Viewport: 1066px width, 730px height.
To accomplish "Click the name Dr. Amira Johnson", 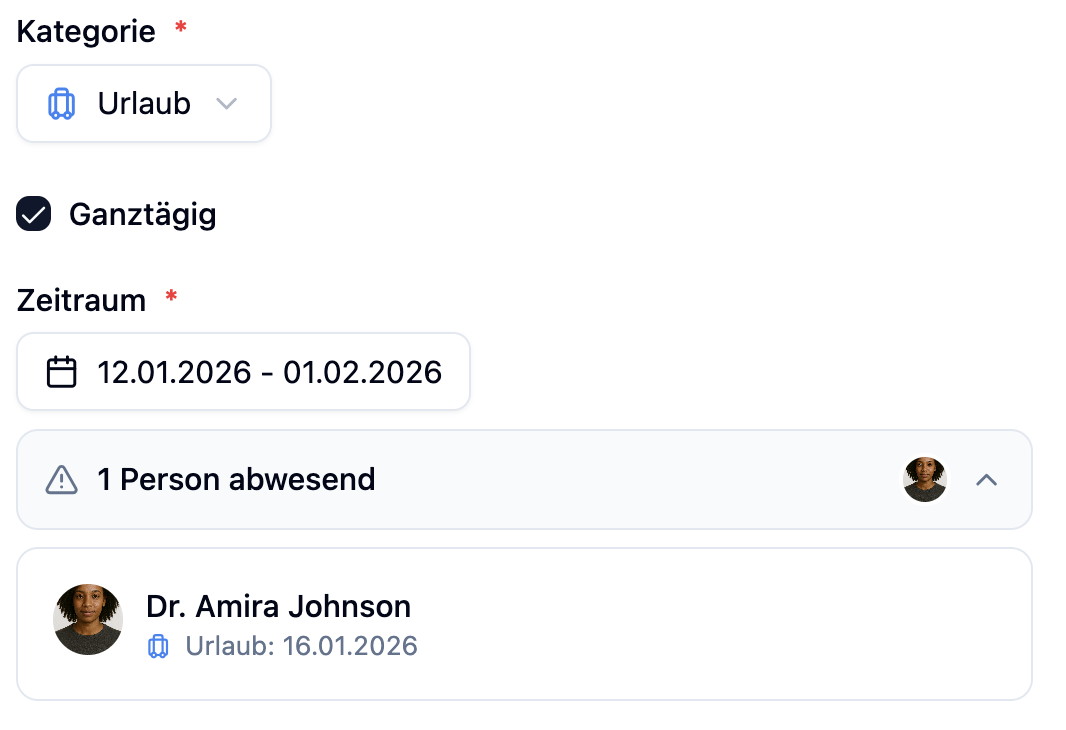I will coord(278,606).
